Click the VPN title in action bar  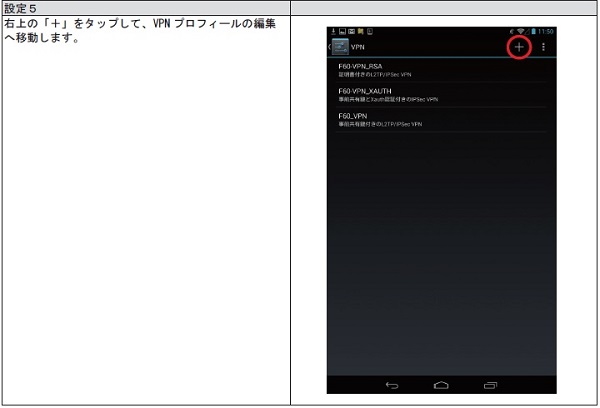(x=357, y=47)
